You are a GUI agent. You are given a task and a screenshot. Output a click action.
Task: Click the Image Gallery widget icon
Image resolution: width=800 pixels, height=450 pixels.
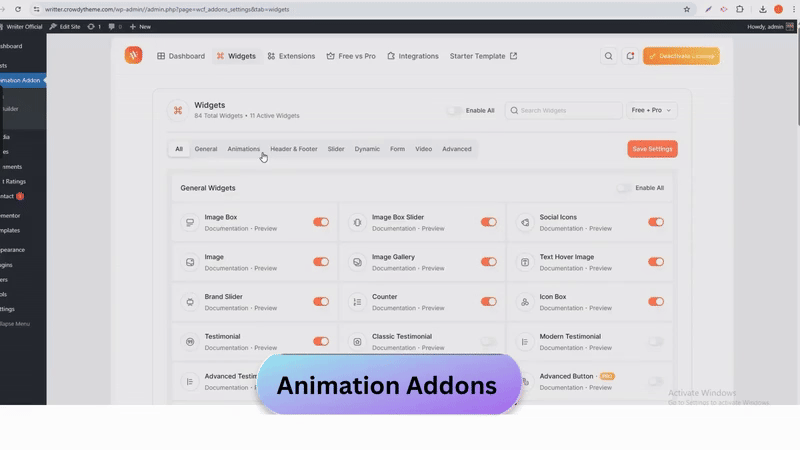(357, 262)
